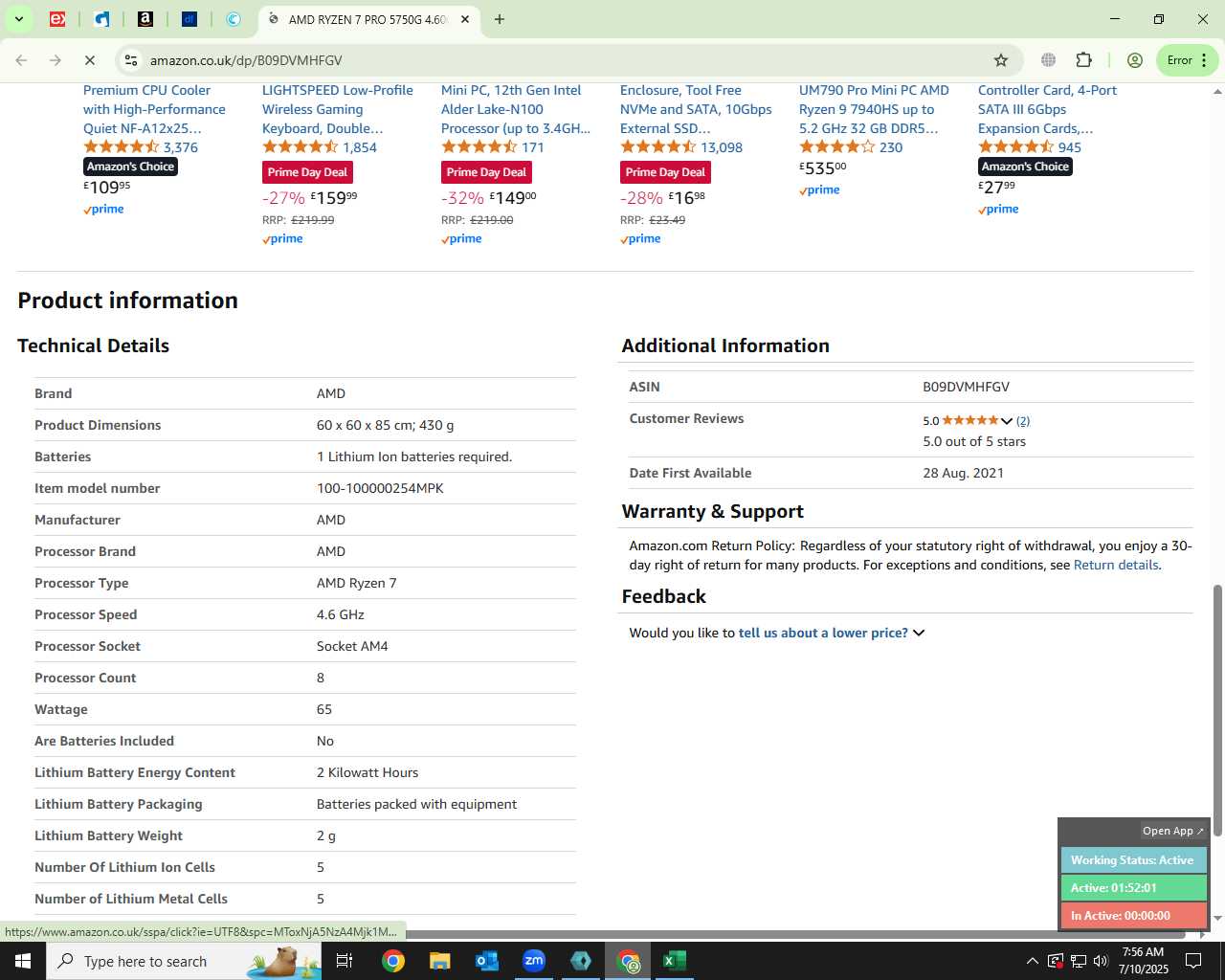Open Task View on the taskbar
1225x980 pixels.
point(345,961)
